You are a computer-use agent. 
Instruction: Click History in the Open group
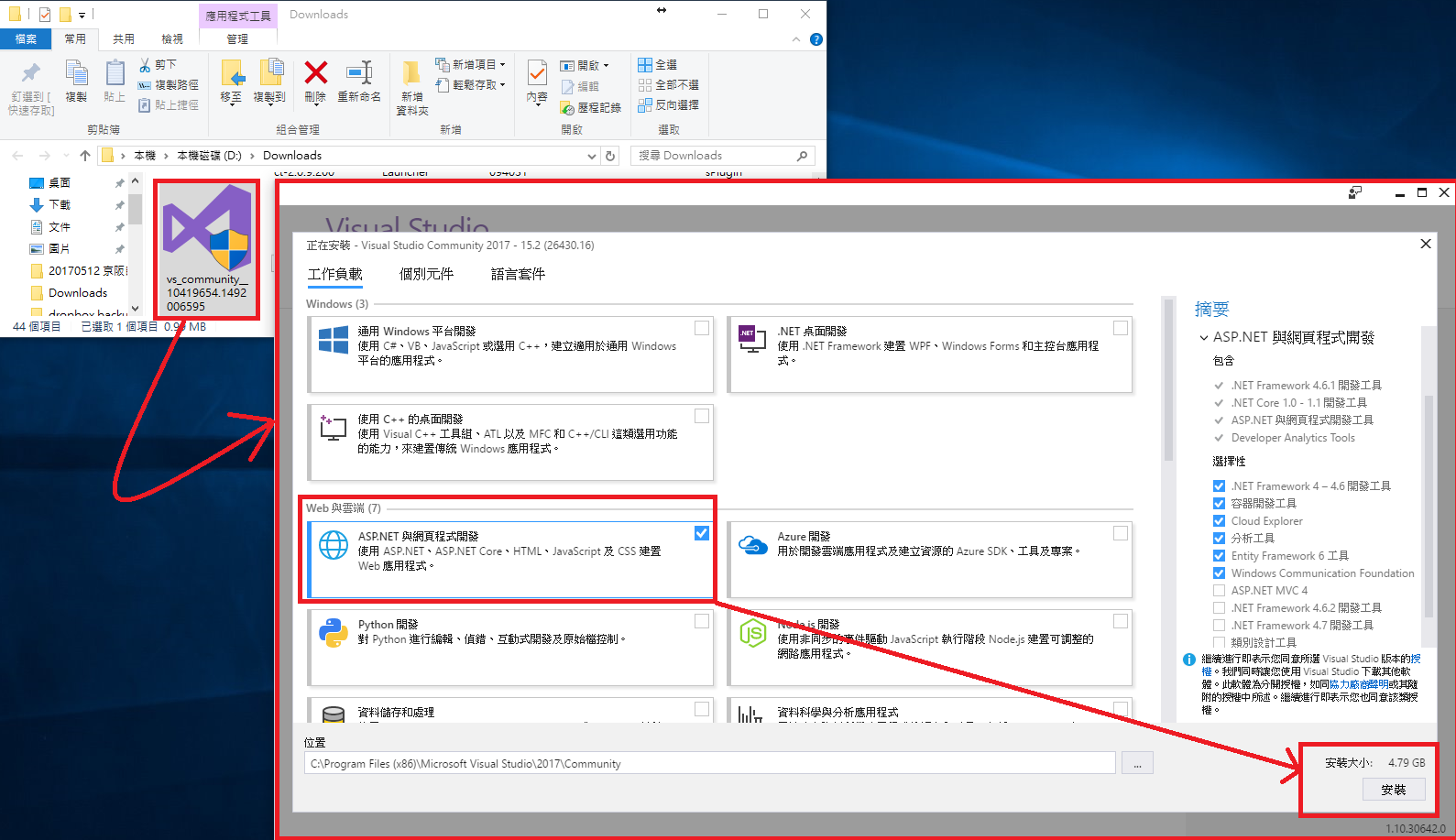point(591,108)
